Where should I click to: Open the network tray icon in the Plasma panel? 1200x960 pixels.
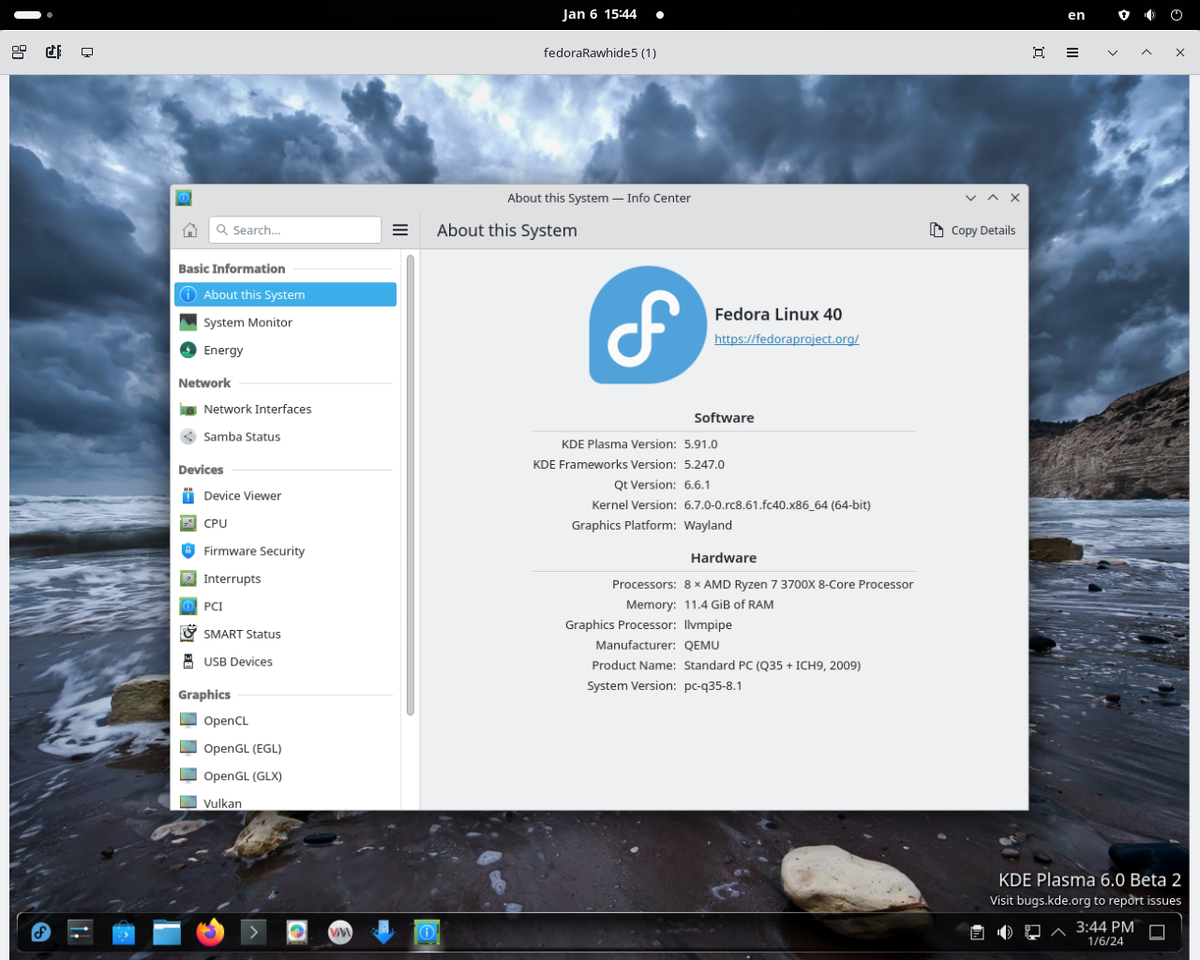[1031, 933]
